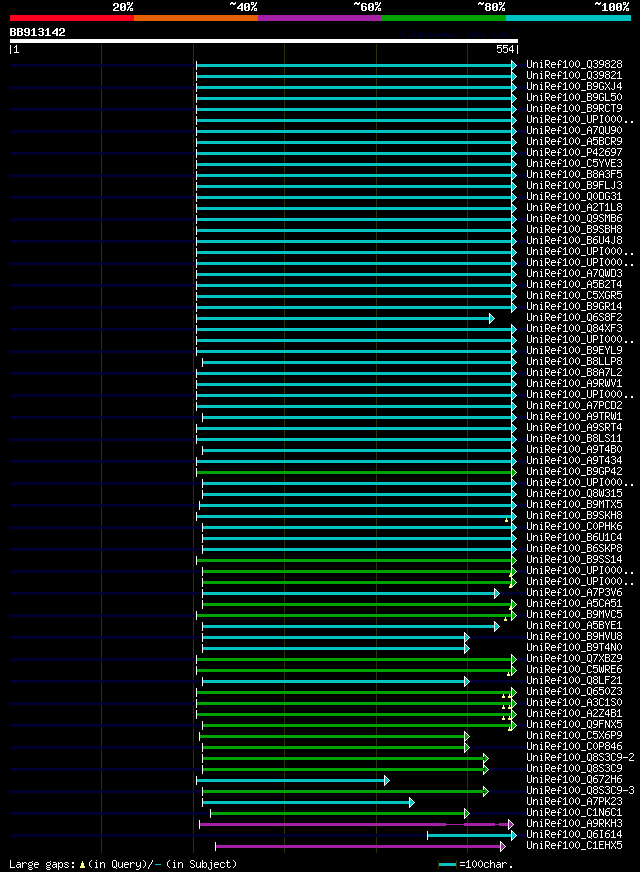This screenshot has height=872, width=640.
Task: Select the UniRef100_B9FLJ3 label
Action: coord(574,186)
